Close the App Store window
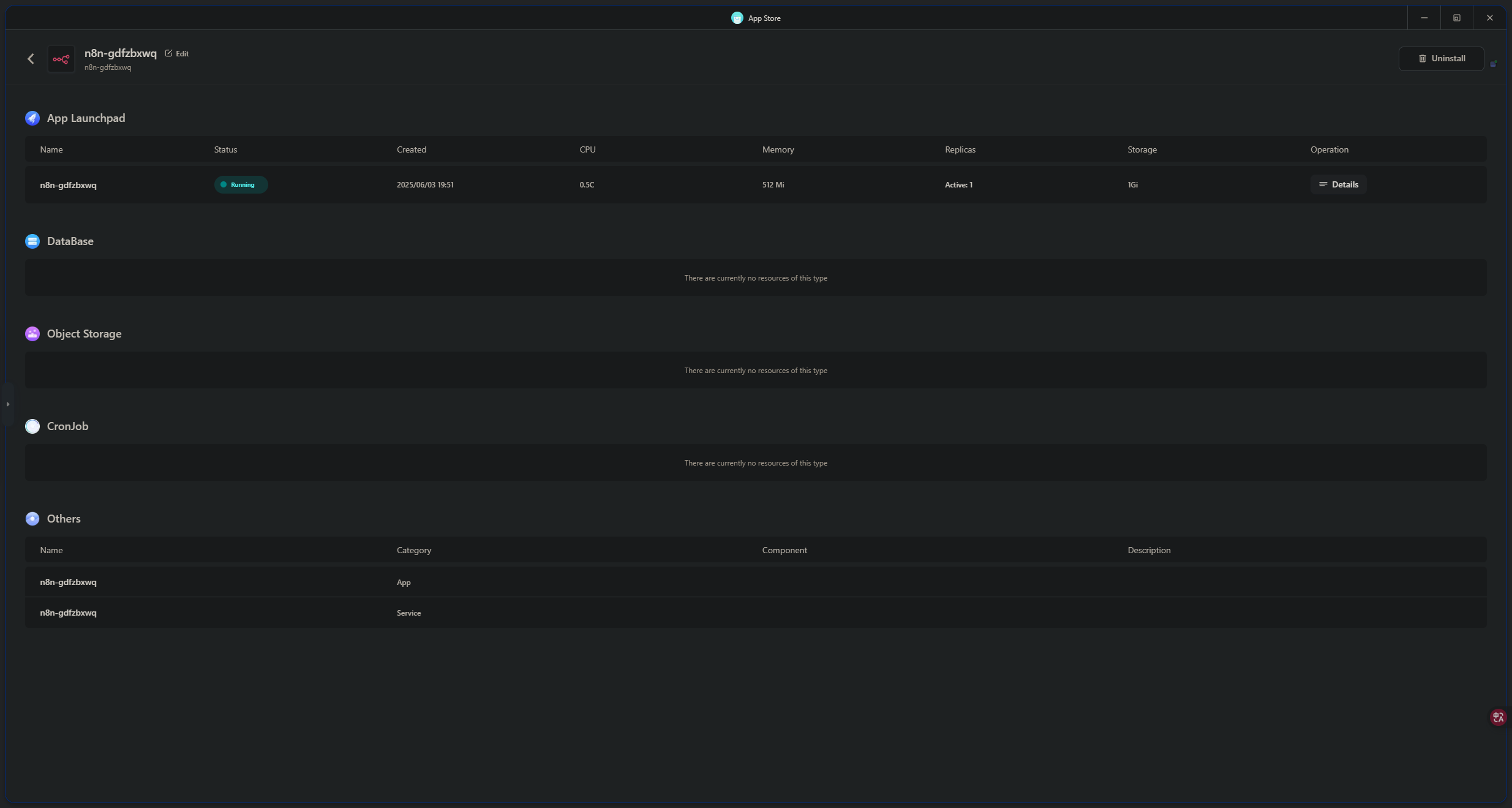 pyautogui.click(x=1490, y=18)
